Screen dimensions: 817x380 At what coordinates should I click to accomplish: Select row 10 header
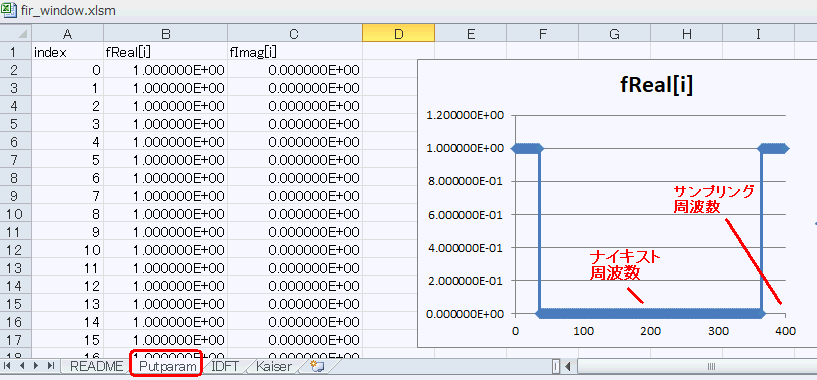pyautogui.click(x=16, y=214)
